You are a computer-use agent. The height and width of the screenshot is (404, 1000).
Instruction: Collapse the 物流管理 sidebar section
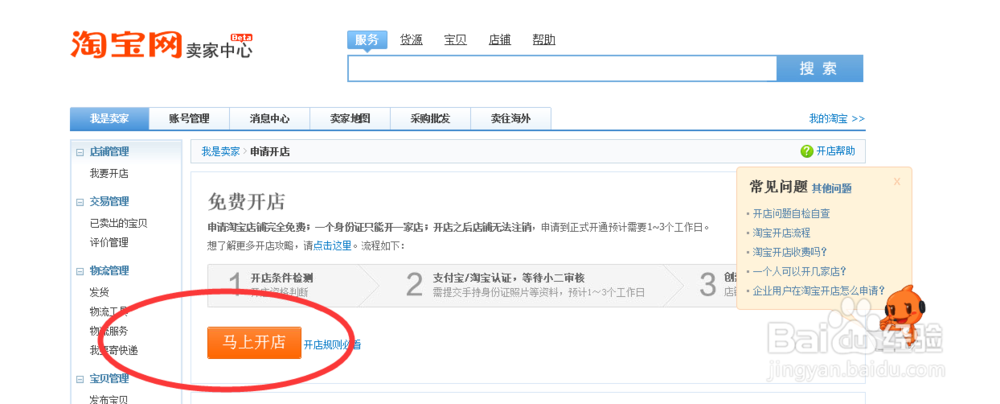pos(80,271)
